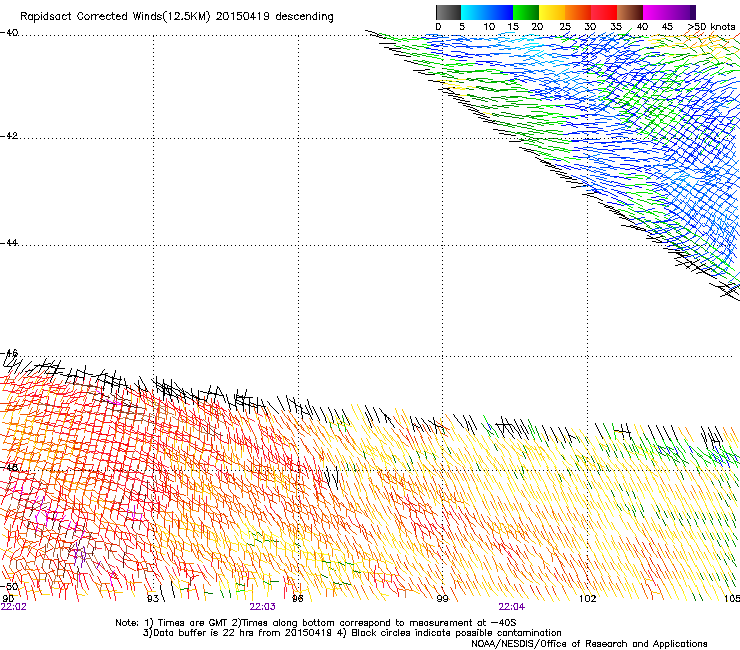Click the green 15-20 knots legend swatch

[x=526, y=12]
